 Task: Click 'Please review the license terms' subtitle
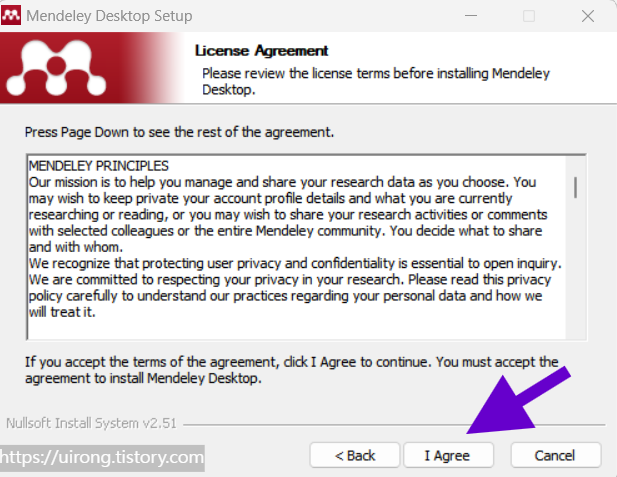(376, 81)
